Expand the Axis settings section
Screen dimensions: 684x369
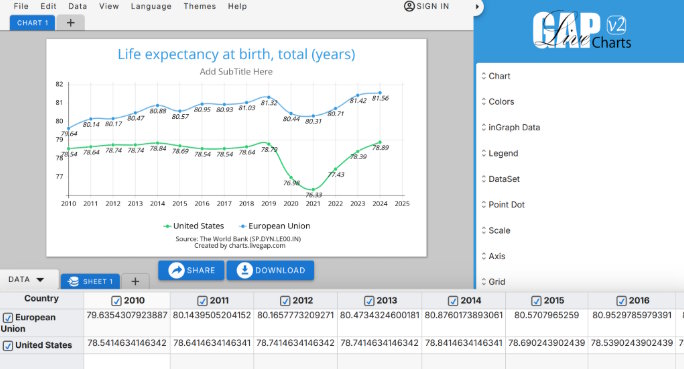pos(493,256)
